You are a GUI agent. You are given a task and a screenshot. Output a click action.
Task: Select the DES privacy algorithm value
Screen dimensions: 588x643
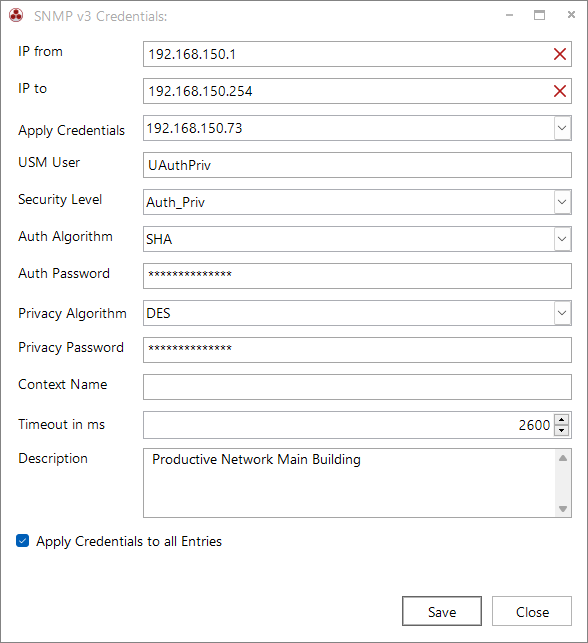pos(158,313)
